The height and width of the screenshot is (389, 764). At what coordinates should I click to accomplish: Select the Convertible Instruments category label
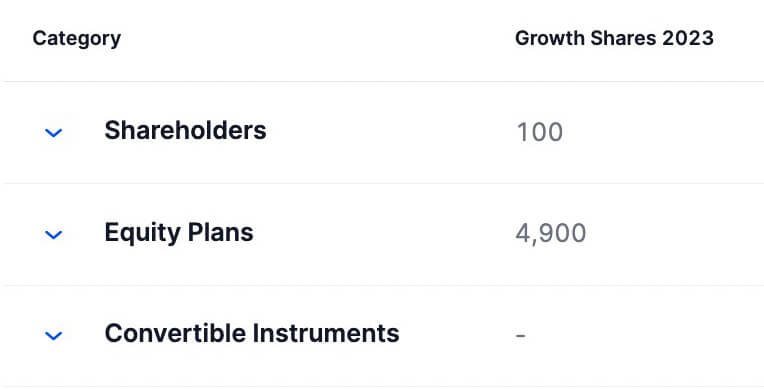click(252, 334)
